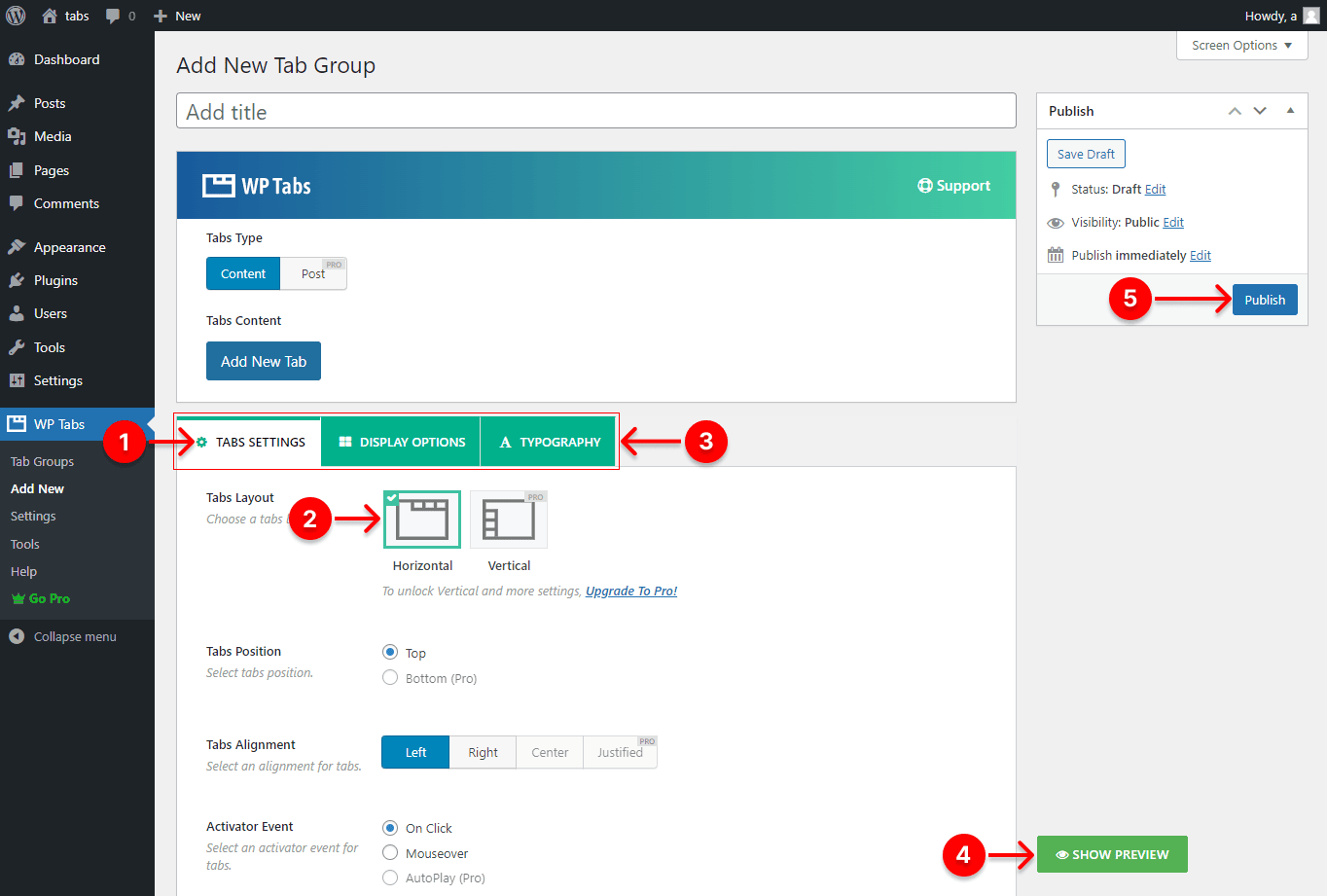Select the Horizontal tabs layout icon
The image size is (1327, 896).
tap(422, 520)
